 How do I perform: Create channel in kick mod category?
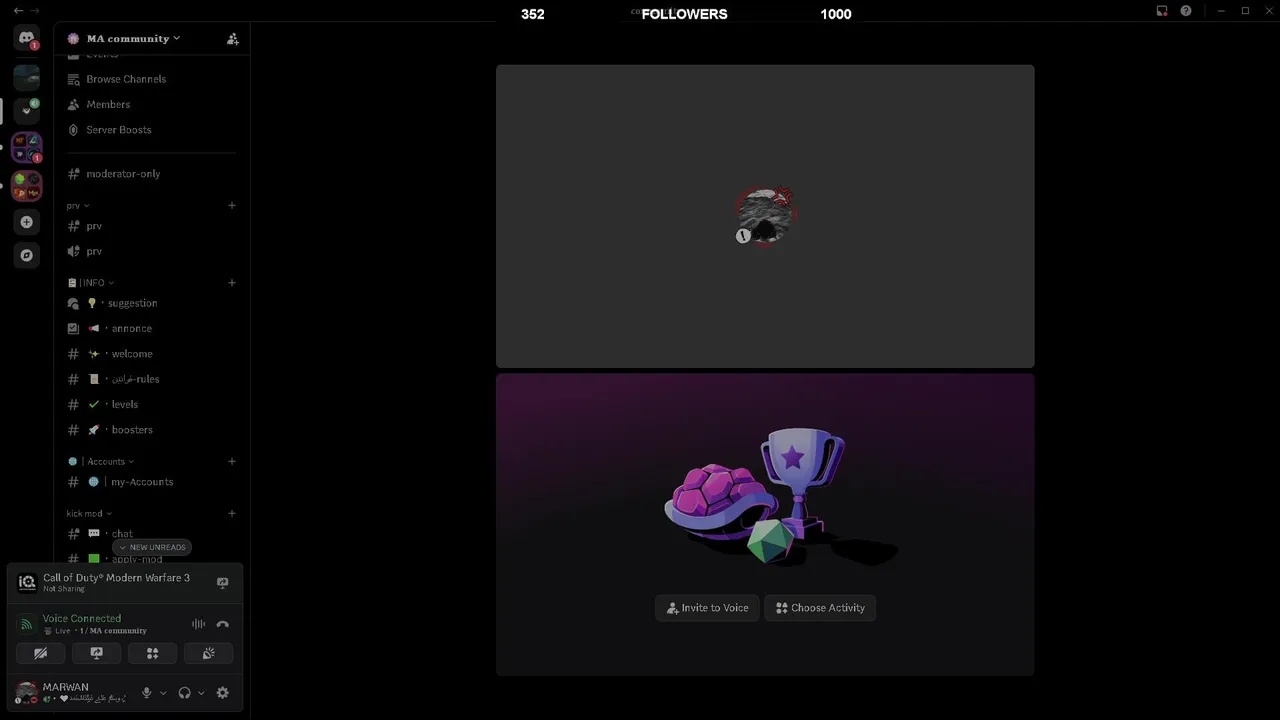pos(232,513)
